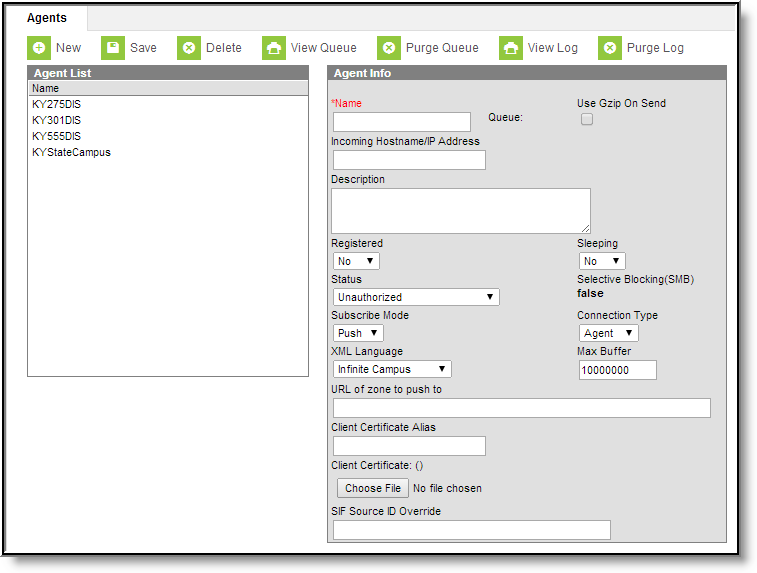Click the Selective Blocking false value

[x=590, y=293]
